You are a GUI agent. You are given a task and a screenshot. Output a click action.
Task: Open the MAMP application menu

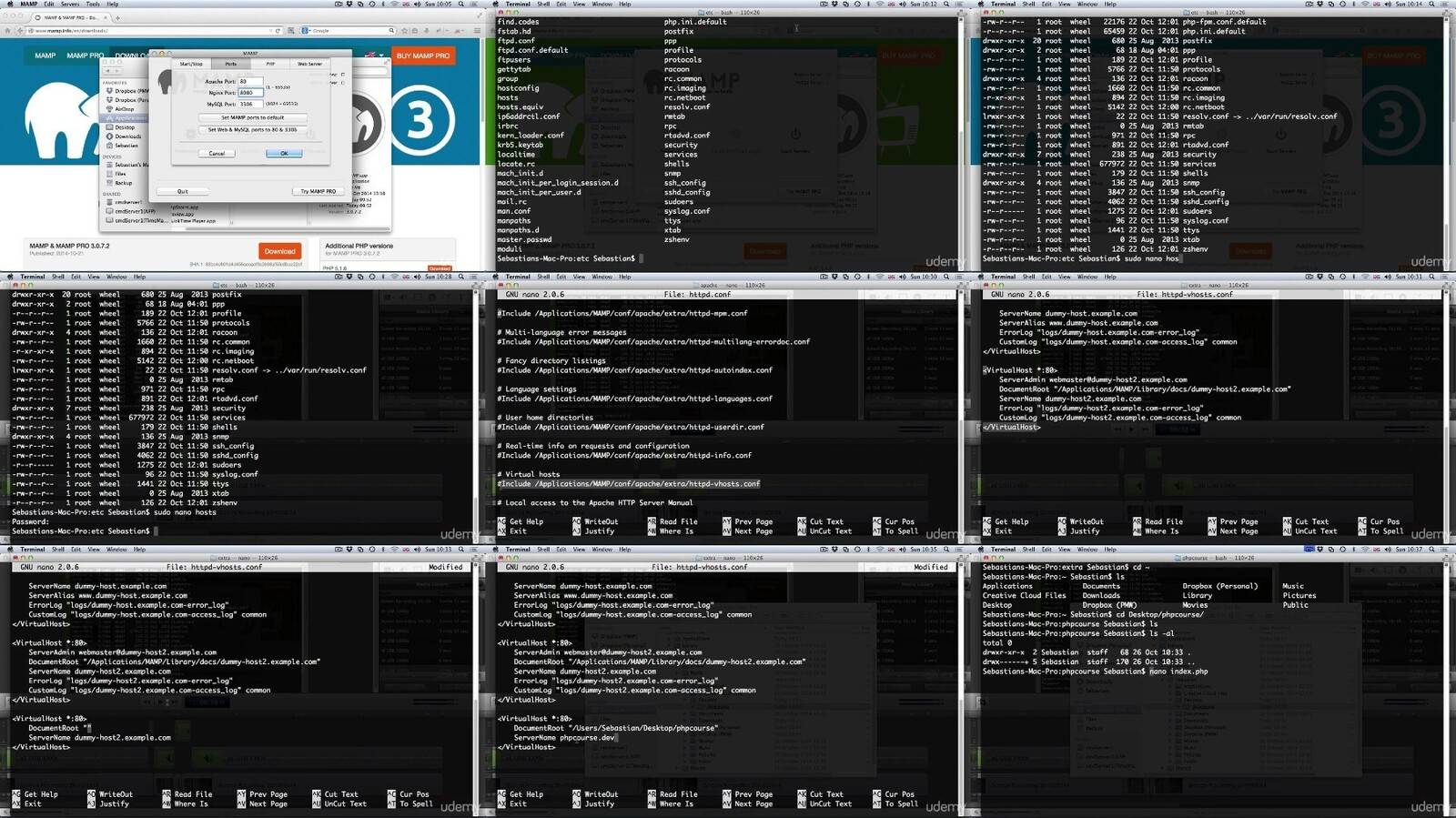[x=29, y=4]
